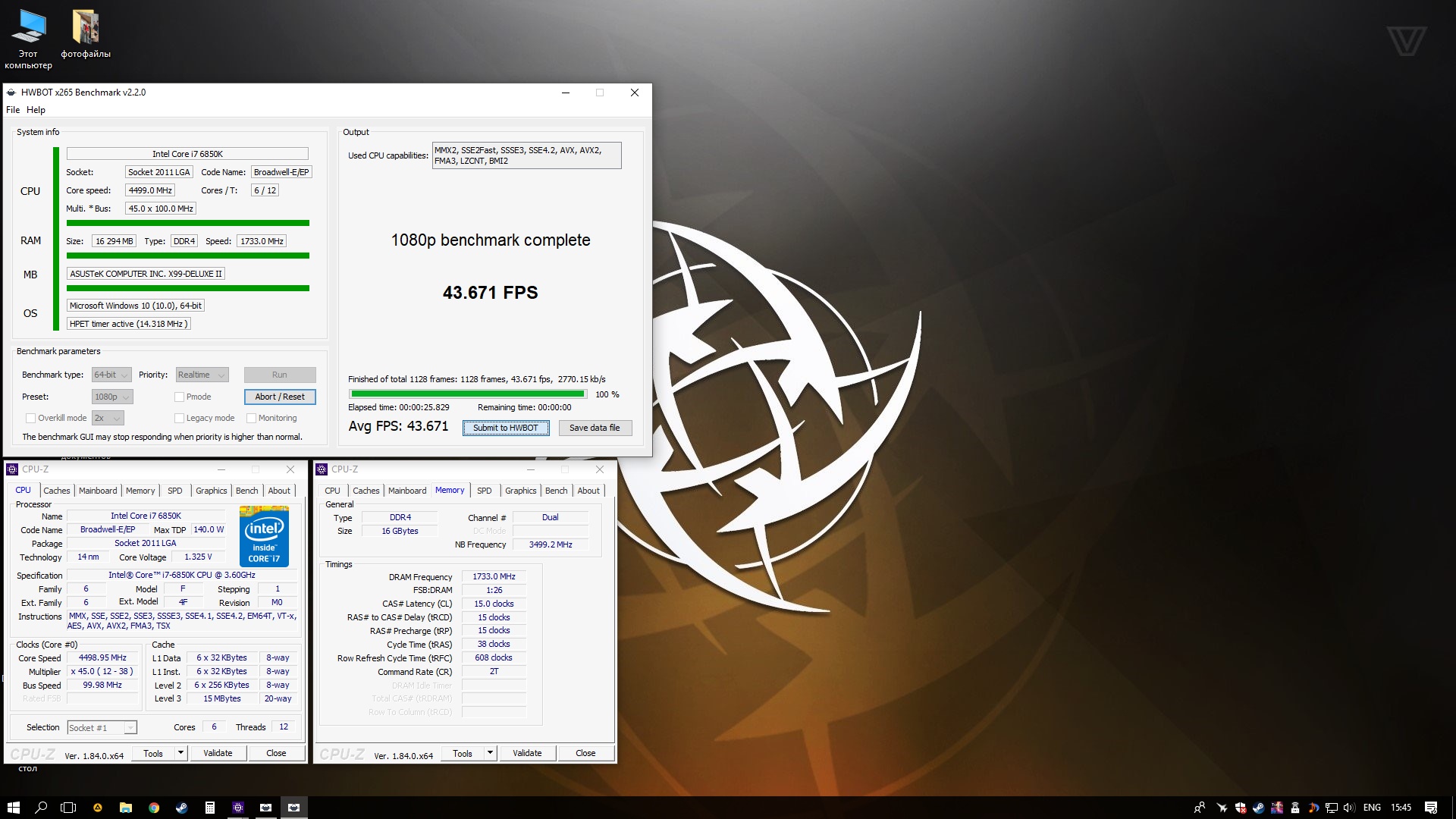Screen dimensions: 1456x819
Task: Open Calculator from the taskbar
Action: [210, 808]
